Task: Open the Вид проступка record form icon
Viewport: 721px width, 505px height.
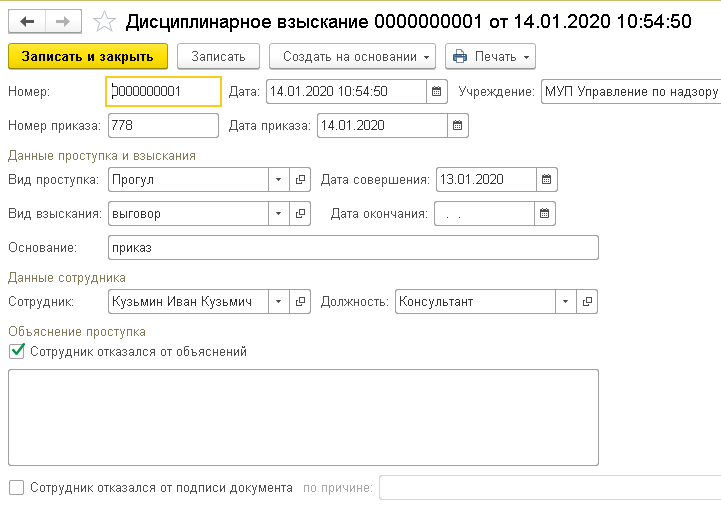Action: point(300,180)
